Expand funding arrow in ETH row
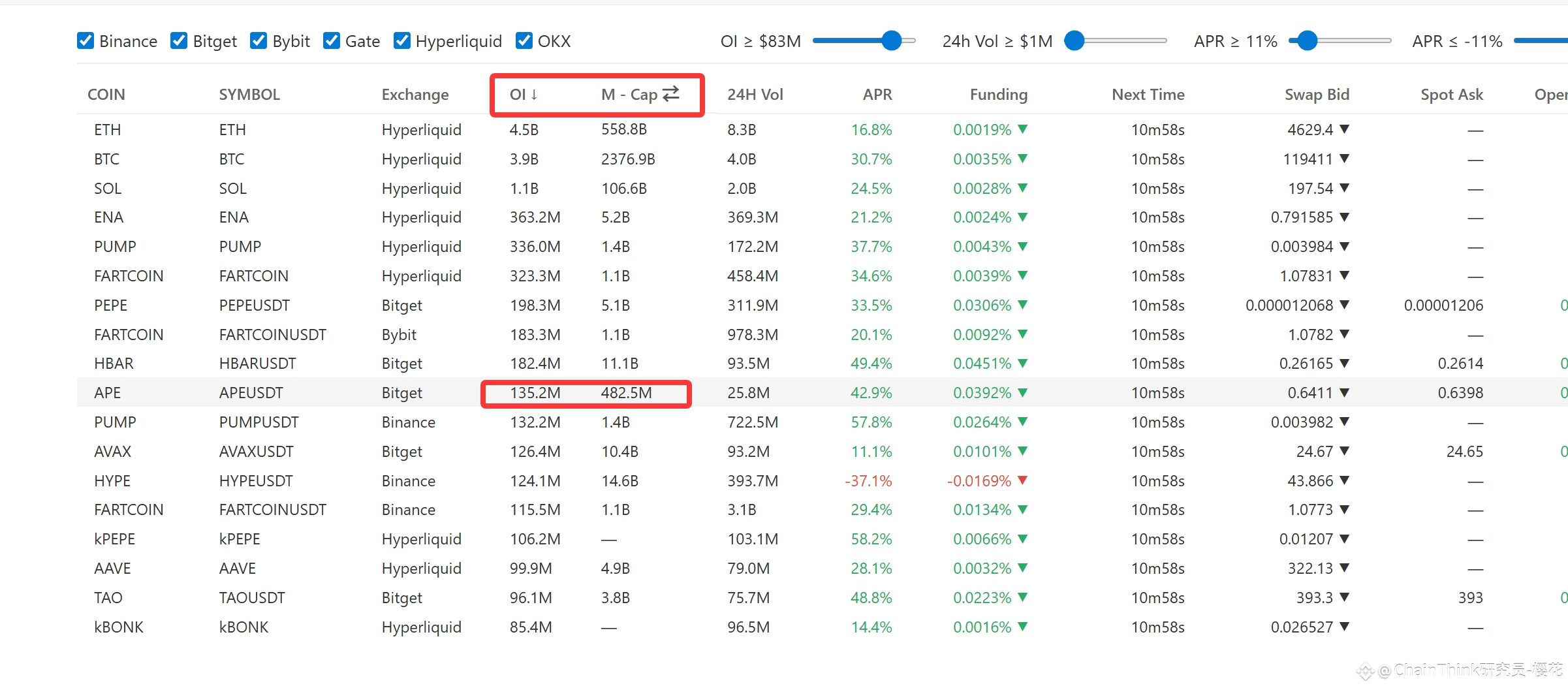 coord(1022,129)
